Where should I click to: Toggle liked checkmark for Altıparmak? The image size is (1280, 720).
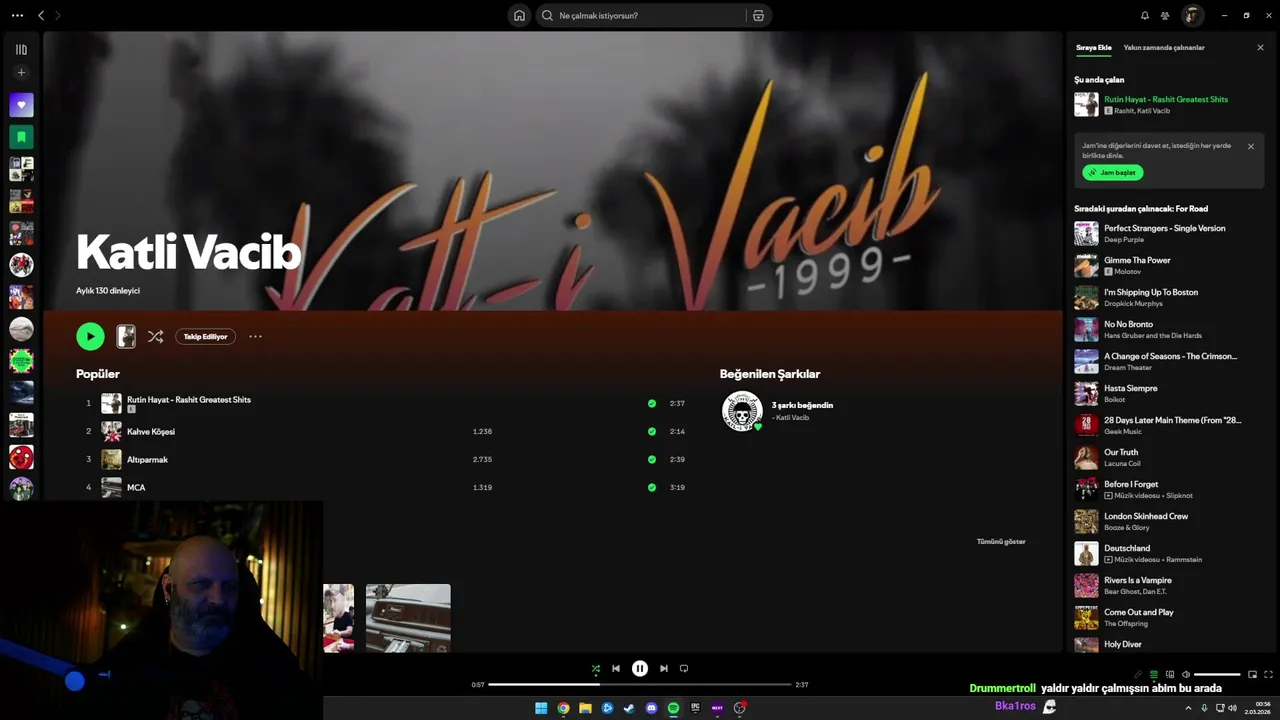[652, 459]
